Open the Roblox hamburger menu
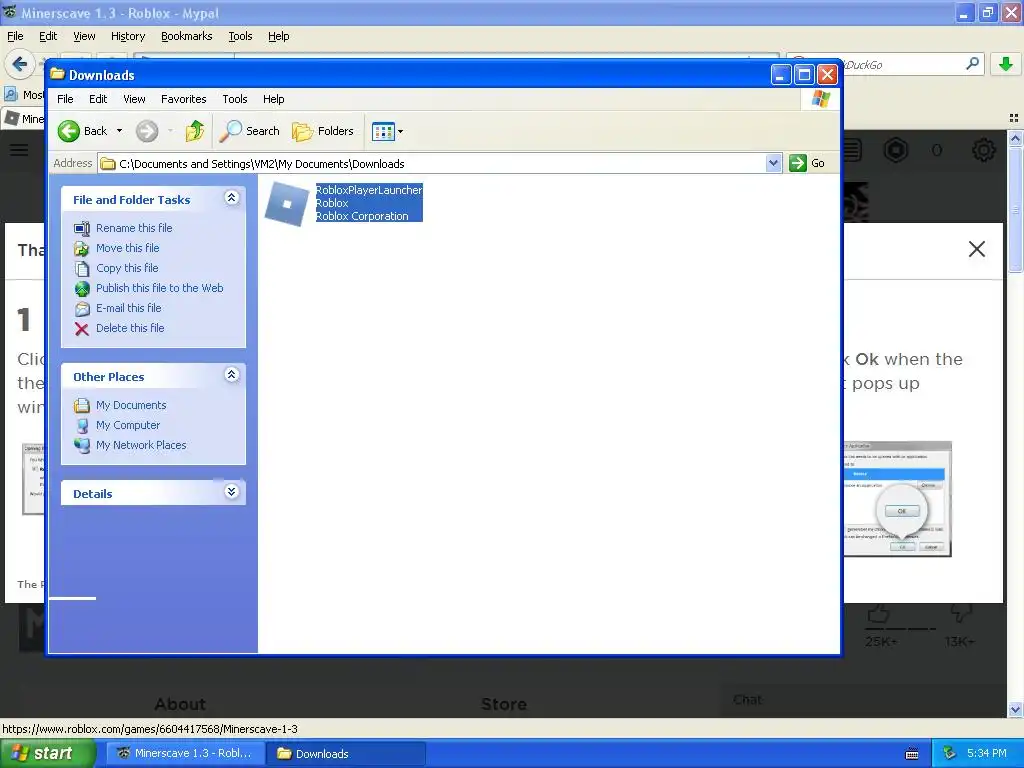 tap(19, 150)
